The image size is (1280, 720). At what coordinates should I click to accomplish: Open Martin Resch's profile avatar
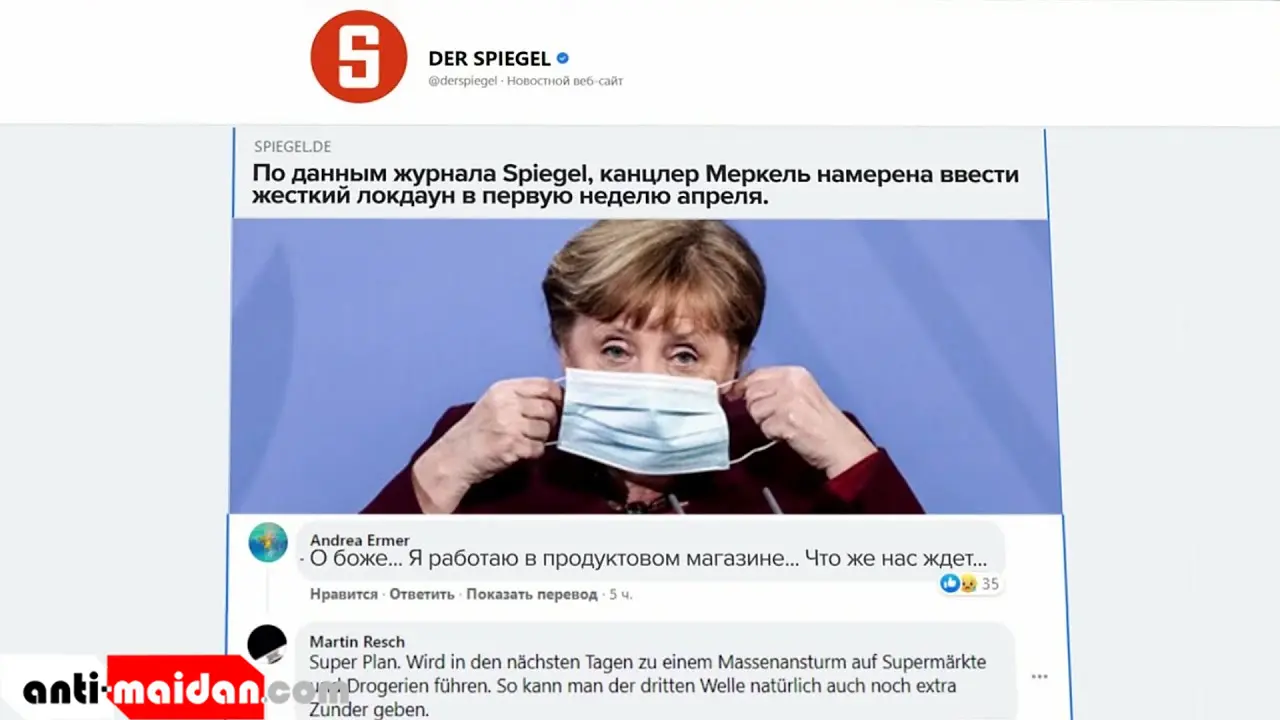(x=267, y=644)
